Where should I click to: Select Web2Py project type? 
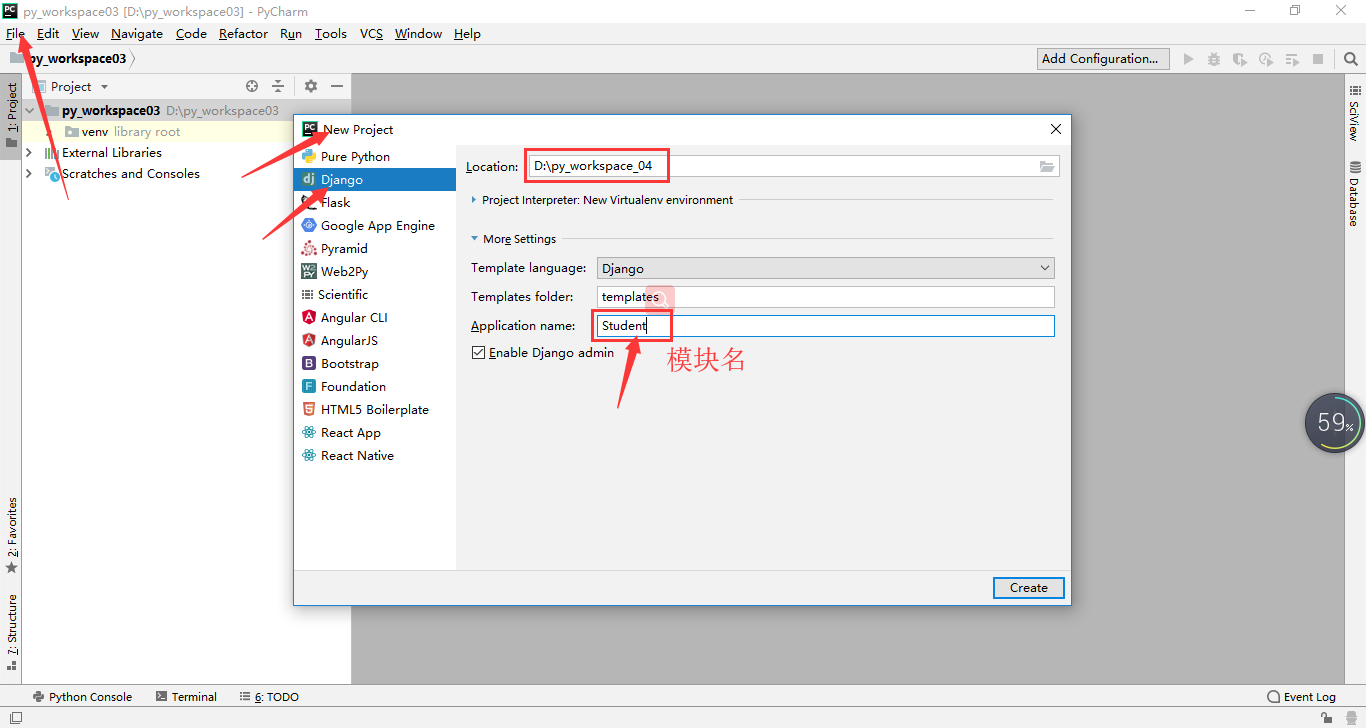(x=375, y=272)
